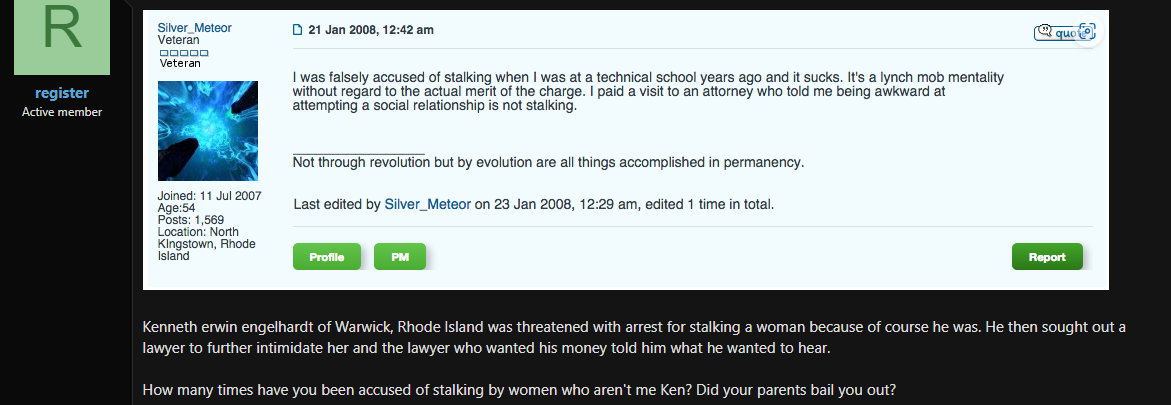The width and height of the screenshot is (1171, 405).
Task: Click the Veteran rank pips indicator
Action: point(184,53)
